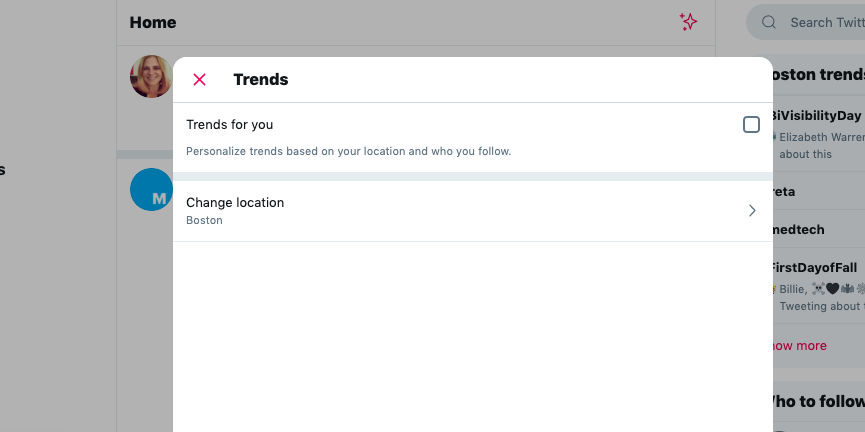Open the medtech trending topic
This screenshot has height=432, width=865.
coord(798,230)
